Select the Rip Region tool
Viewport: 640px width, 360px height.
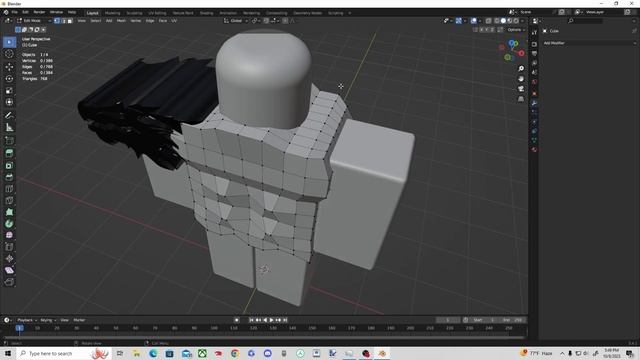click(9, 282)
